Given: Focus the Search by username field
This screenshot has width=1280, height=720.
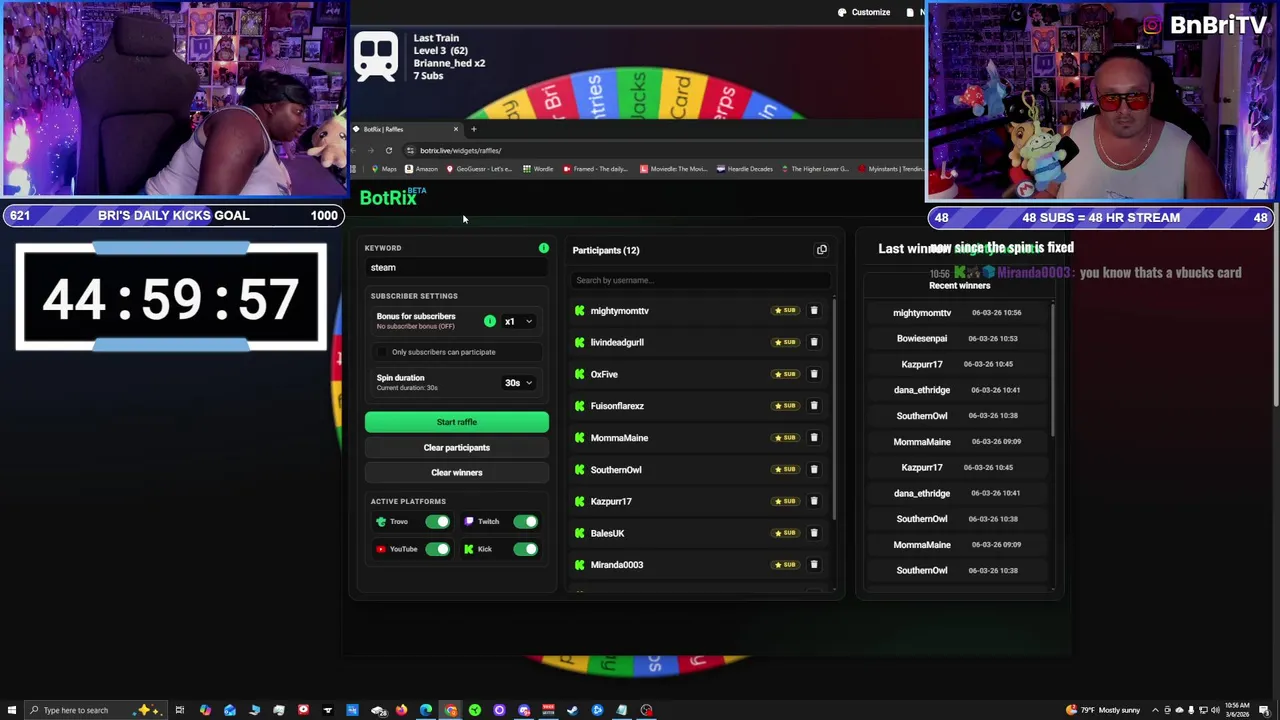Looking at the screenshot, I should [x=701, y=280].
